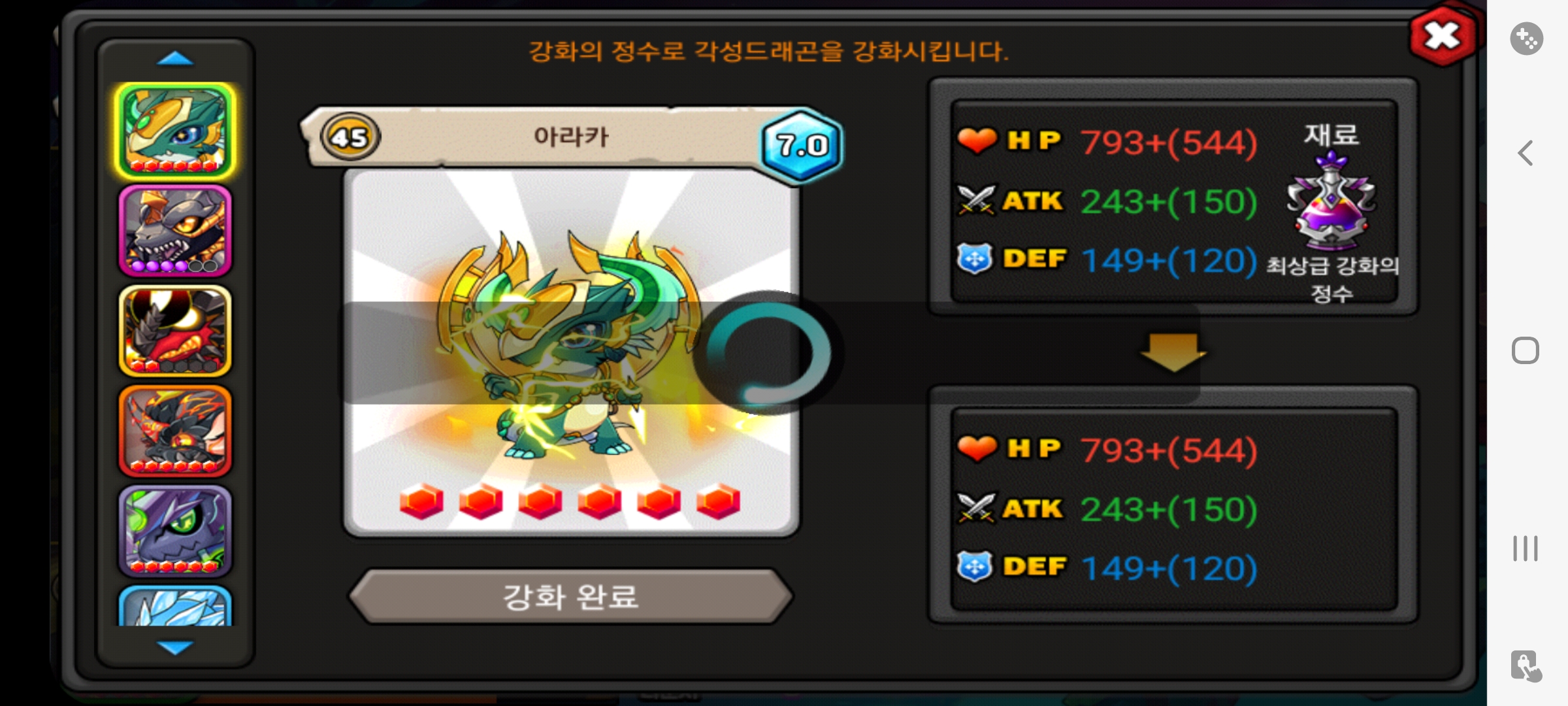This screenshot has width=1568, height=706.
Task: Select the gray dragon with purple gems
Action: [x=175, y=231]
